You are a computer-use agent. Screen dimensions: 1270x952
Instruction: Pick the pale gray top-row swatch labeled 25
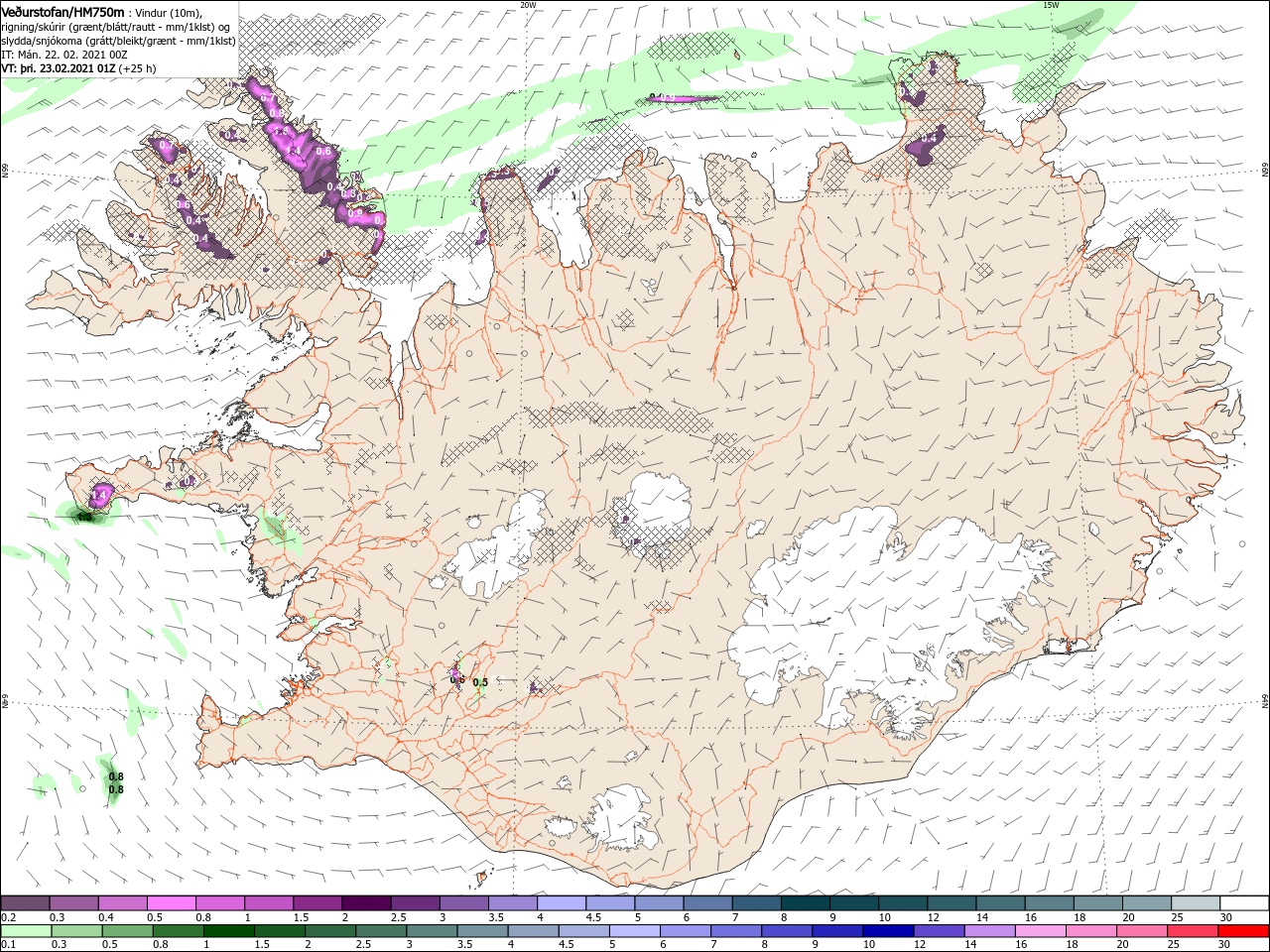tap(1196, 903)
